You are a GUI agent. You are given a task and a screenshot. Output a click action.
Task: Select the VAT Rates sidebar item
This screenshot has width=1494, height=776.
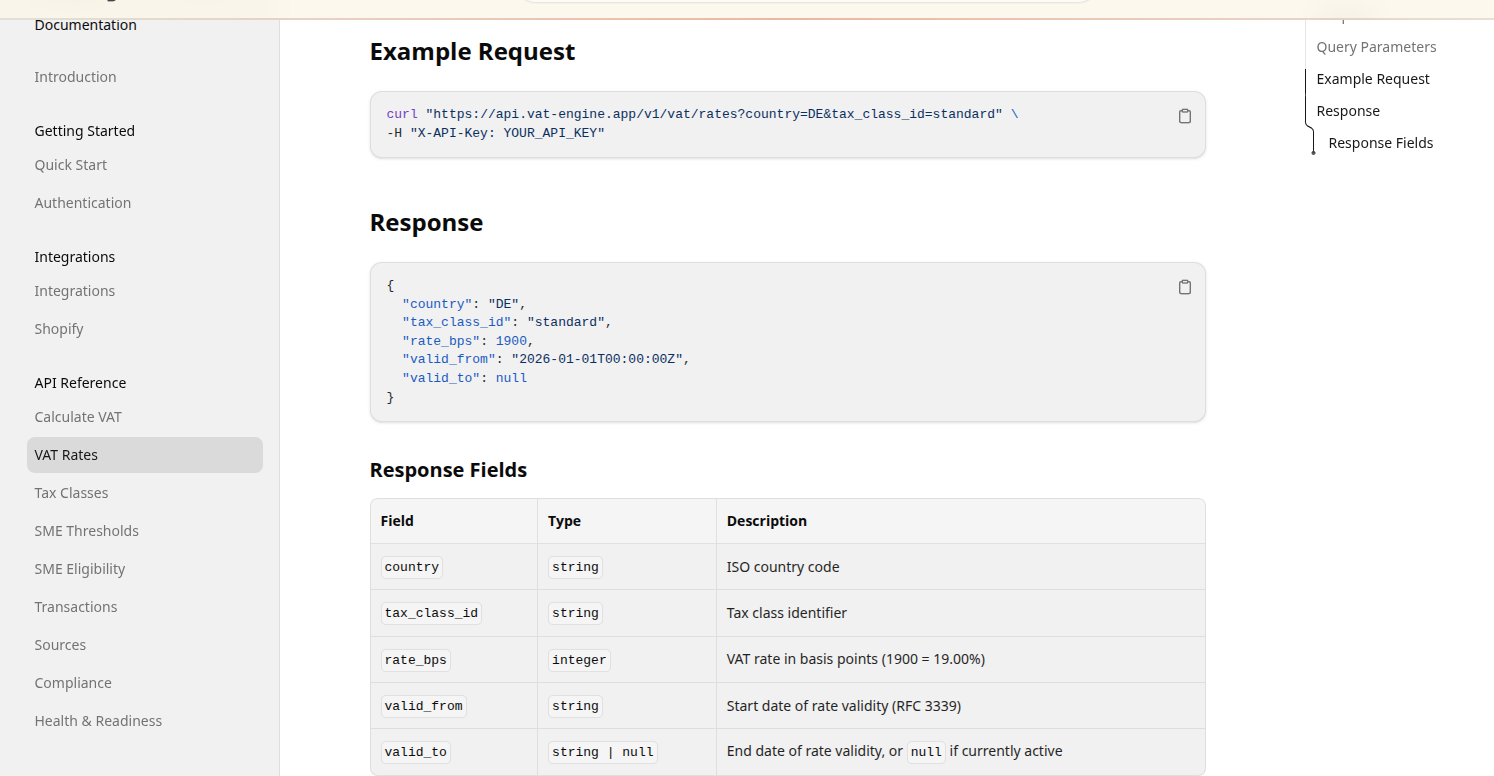coord(145,455)
